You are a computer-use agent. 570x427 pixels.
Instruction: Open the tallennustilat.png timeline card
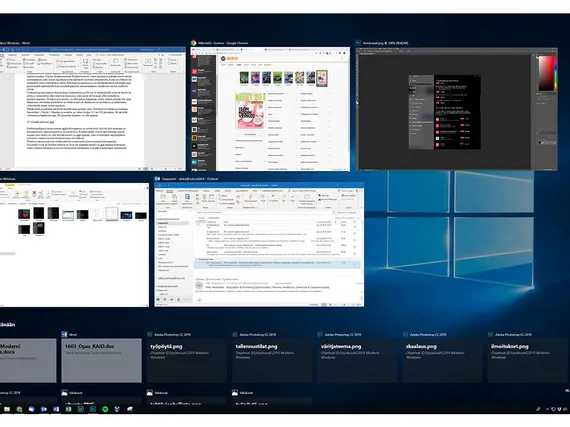pyautogui.click(x=272, y=360)
